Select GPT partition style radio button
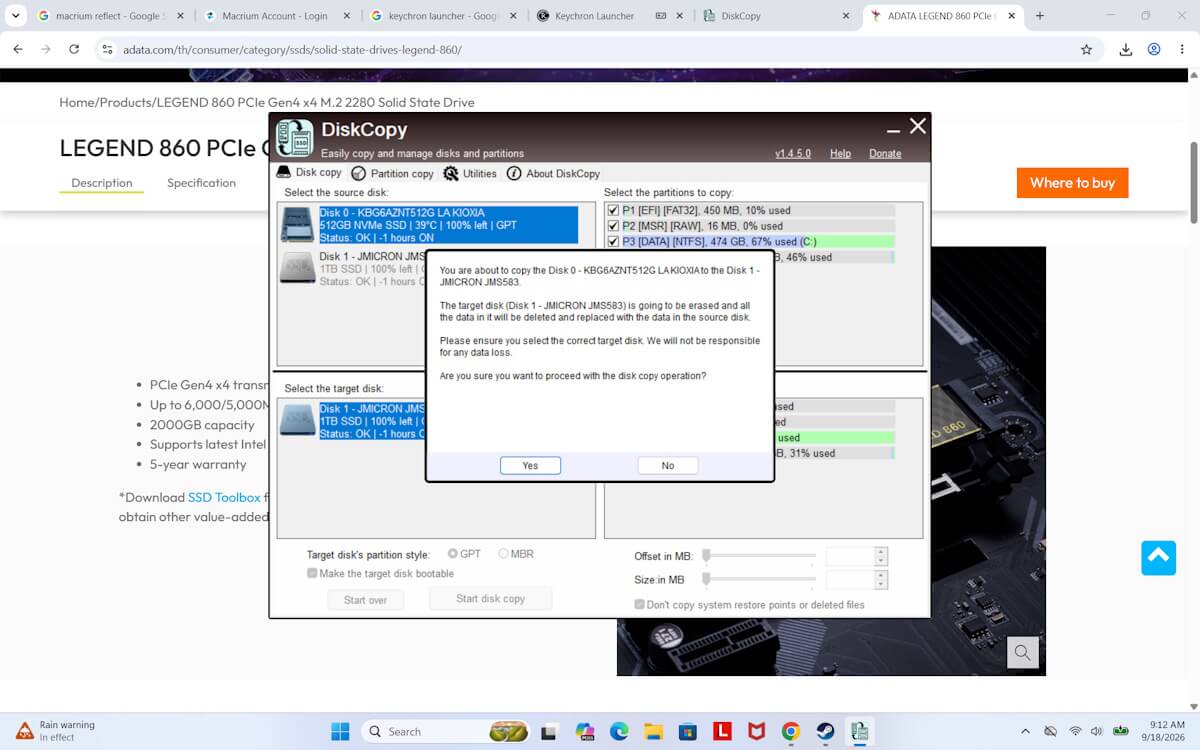1200x750 pixels. (x=453, y=554)
